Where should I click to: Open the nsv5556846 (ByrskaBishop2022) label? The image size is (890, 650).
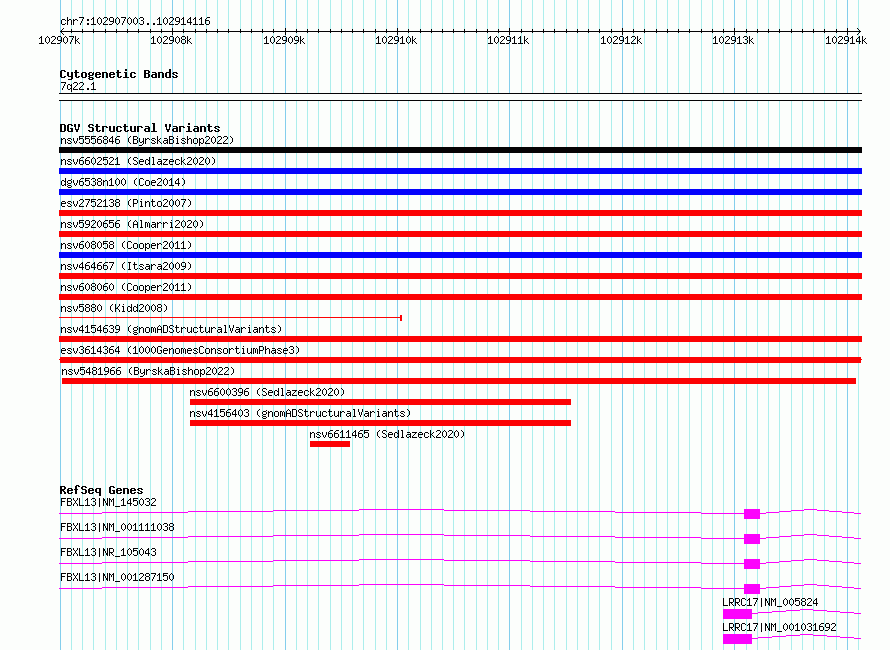click(x=147, y=140)
